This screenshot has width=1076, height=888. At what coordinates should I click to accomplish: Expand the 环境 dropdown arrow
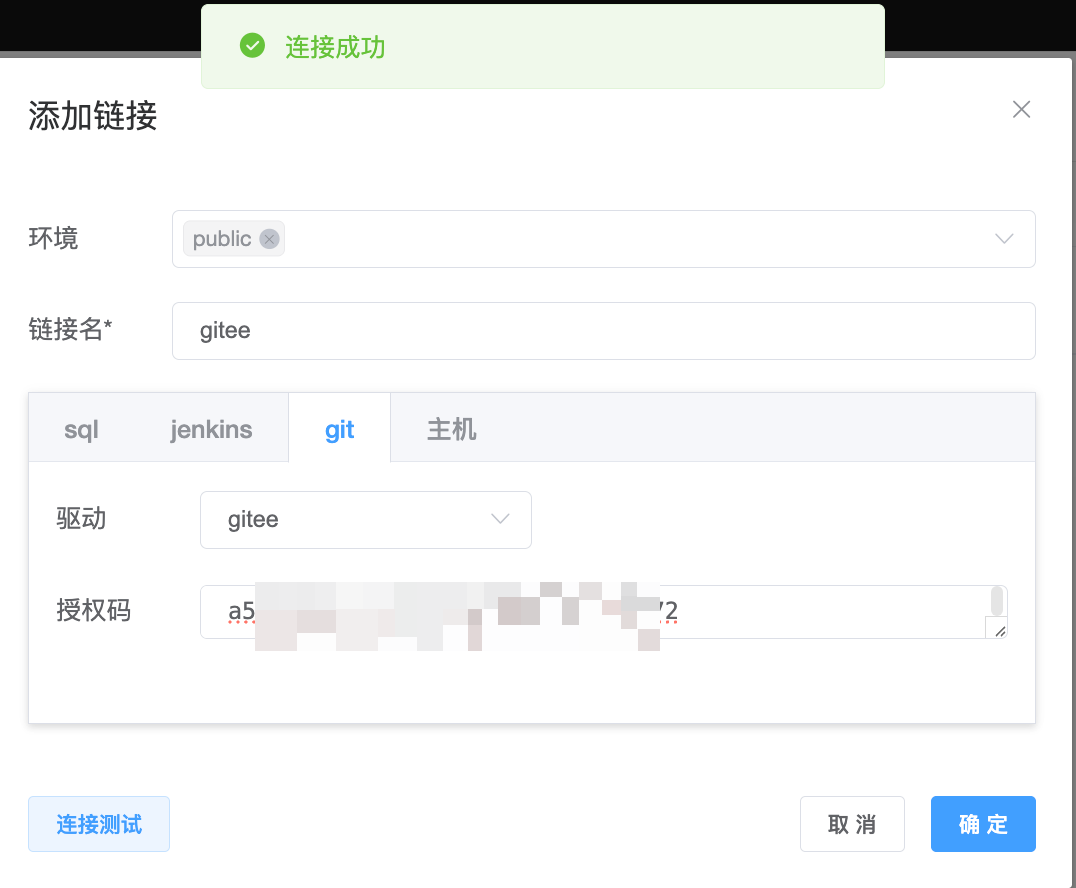1004,239
